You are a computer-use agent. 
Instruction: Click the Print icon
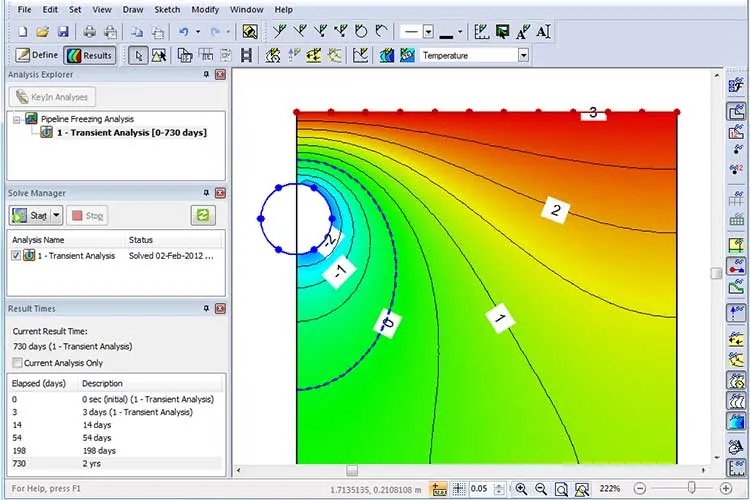89,32
